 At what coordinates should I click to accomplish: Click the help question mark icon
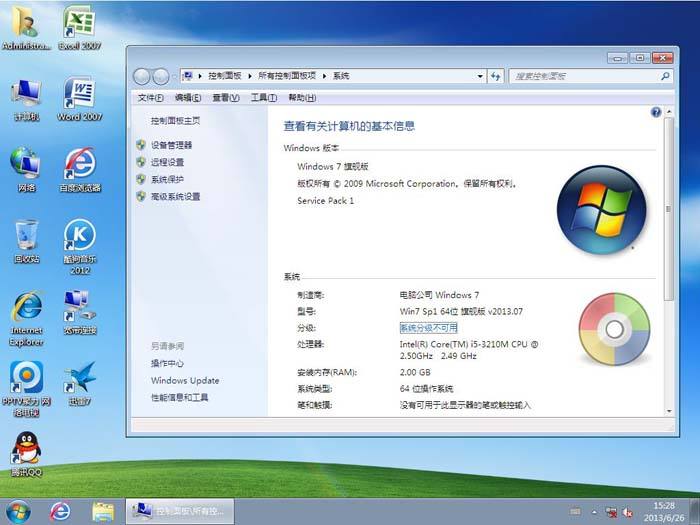656,113
